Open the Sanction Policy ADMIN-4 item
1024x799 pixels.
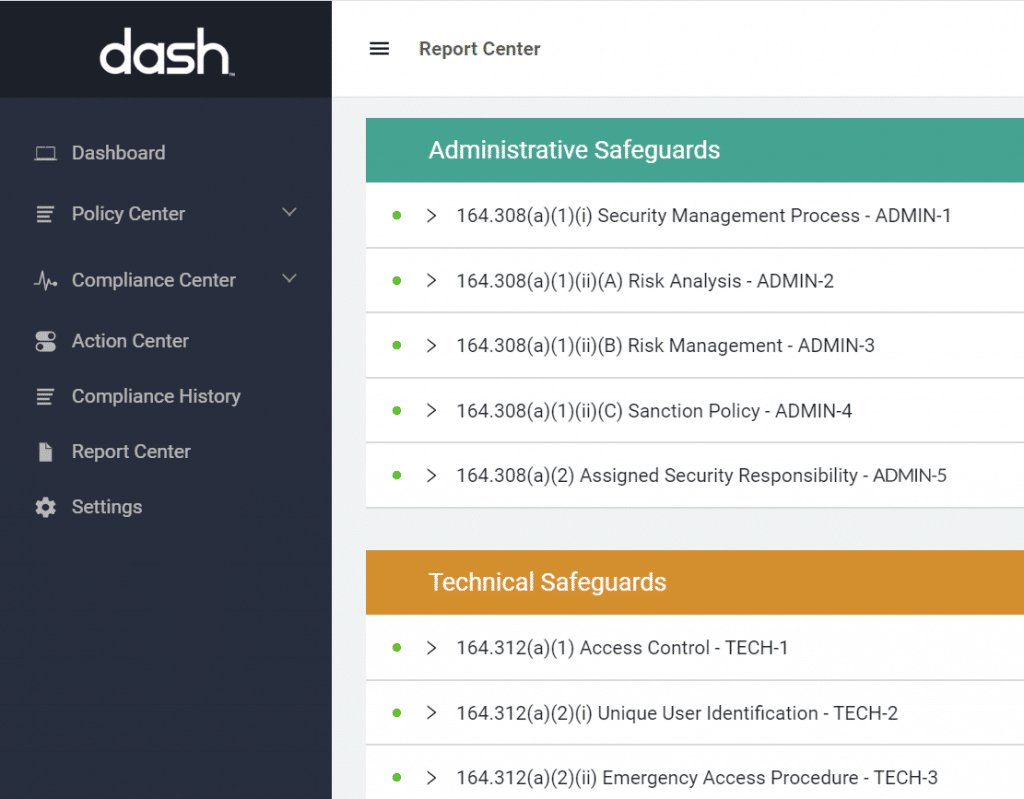tap(654, 411)
